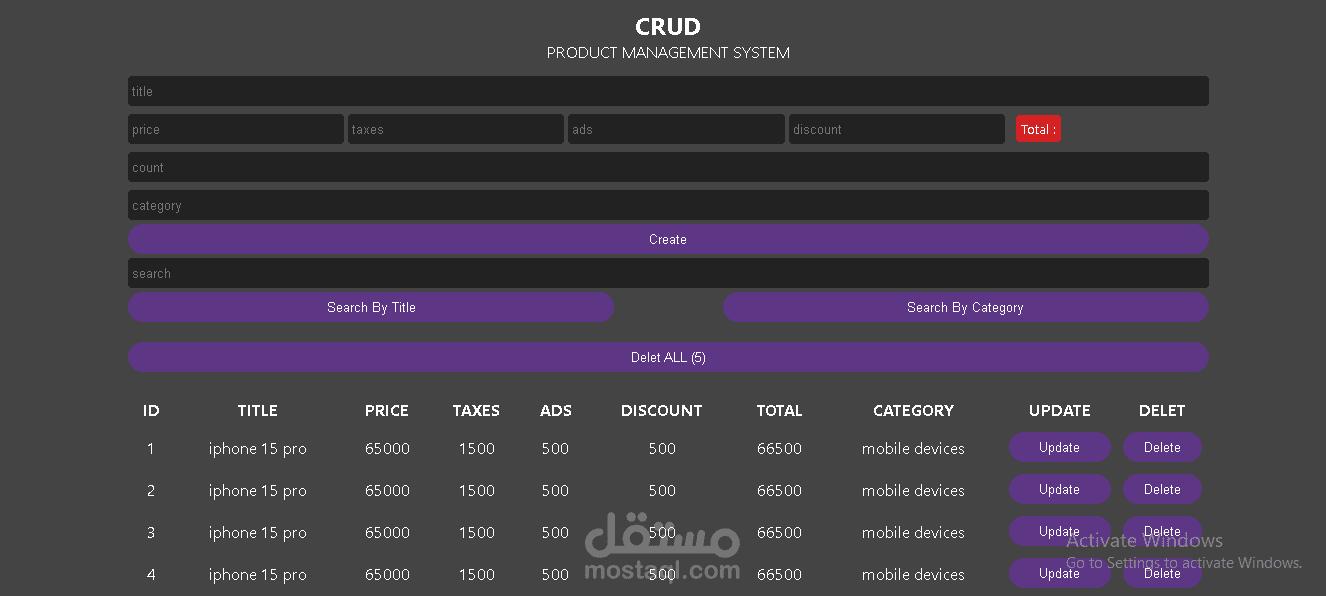Viewport: 1326px width, 596px height.
Task: Update product with ID 4
Action: point(1060,573)
